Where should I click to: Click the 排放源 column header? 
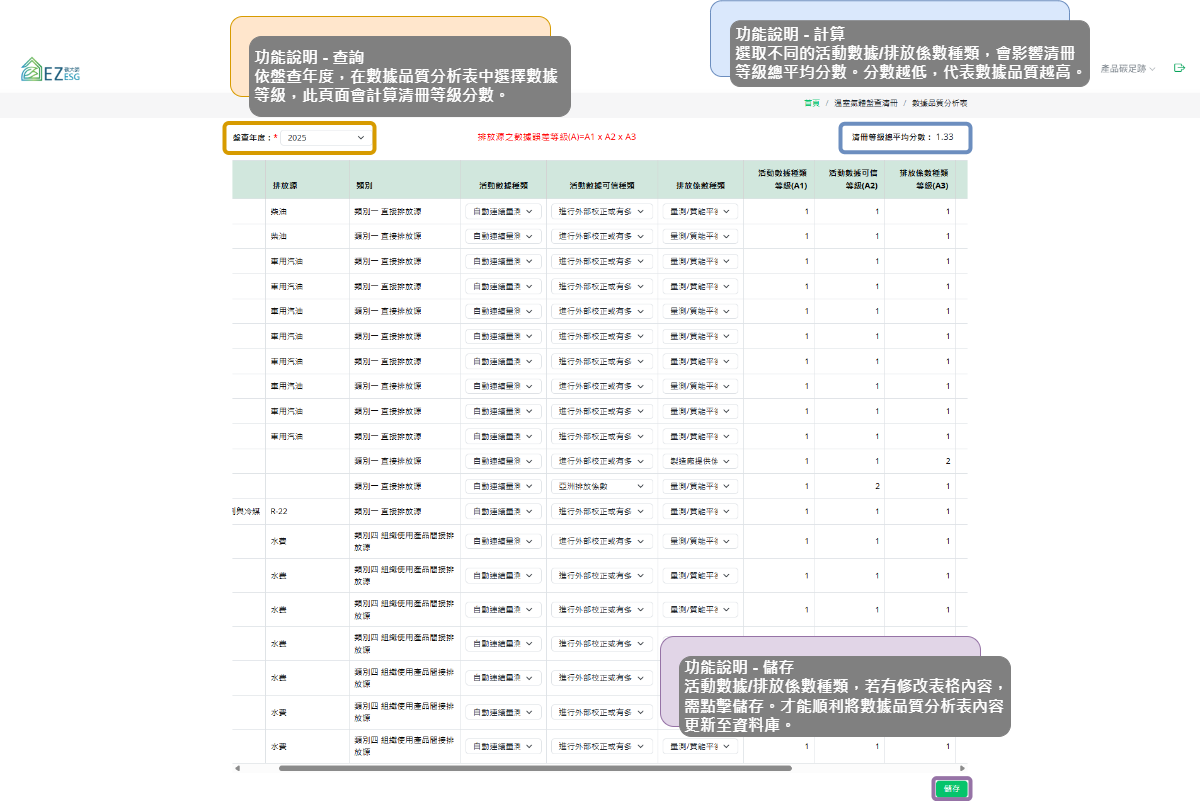(x=284, y=185)
